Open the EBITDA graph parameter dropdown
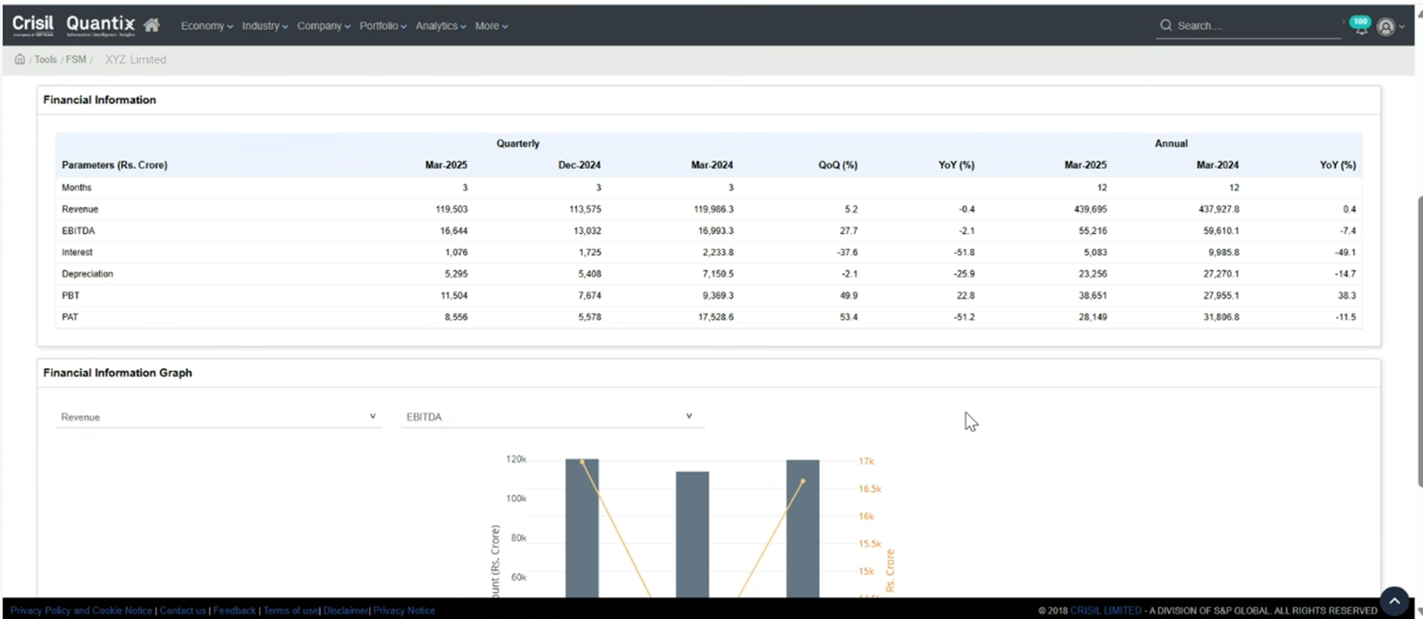This screenshot has width=1423, height=619. pos(549,417)
